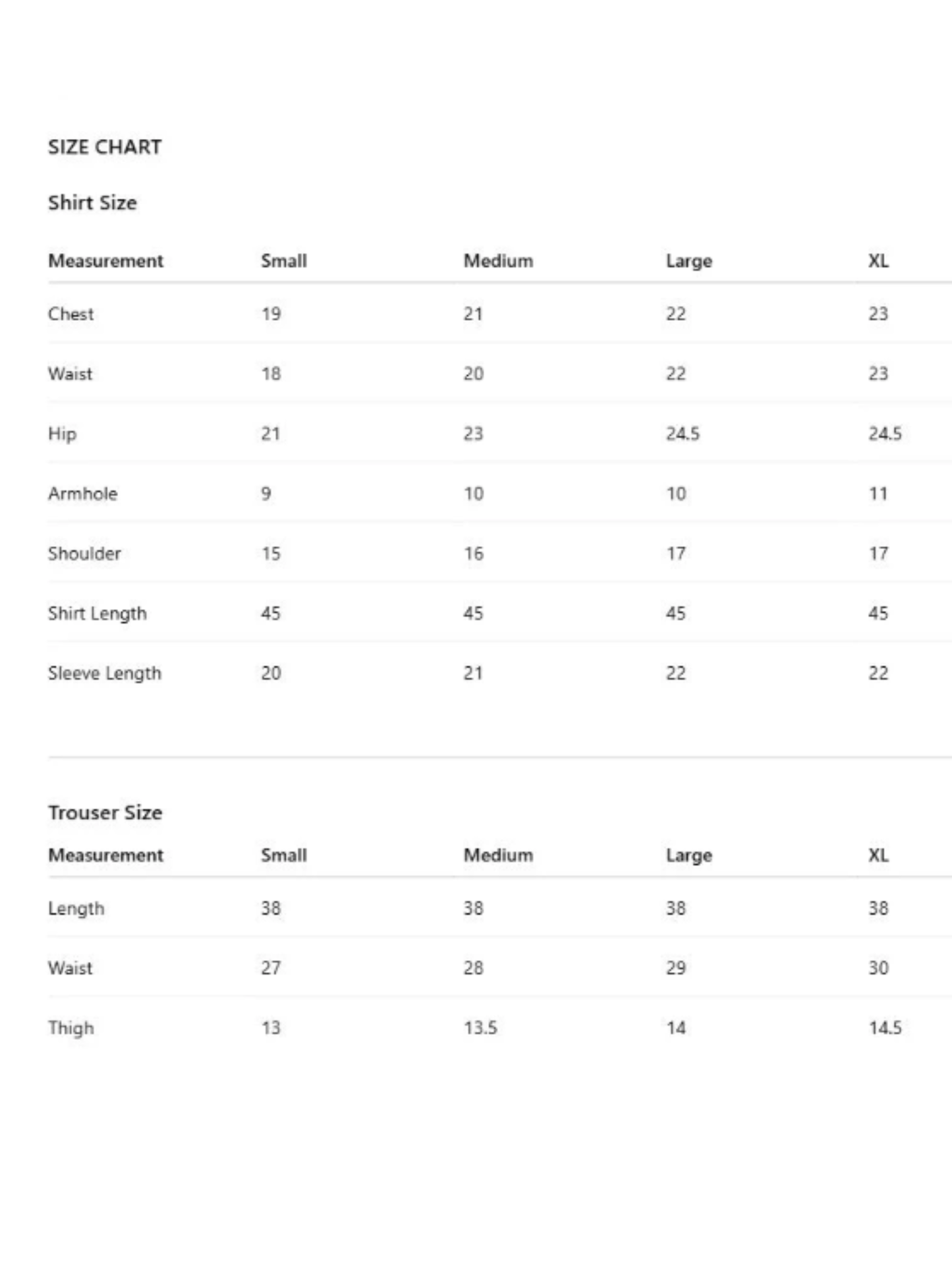
Task: Click the Shirt Length row label
Action: (98, 614)
